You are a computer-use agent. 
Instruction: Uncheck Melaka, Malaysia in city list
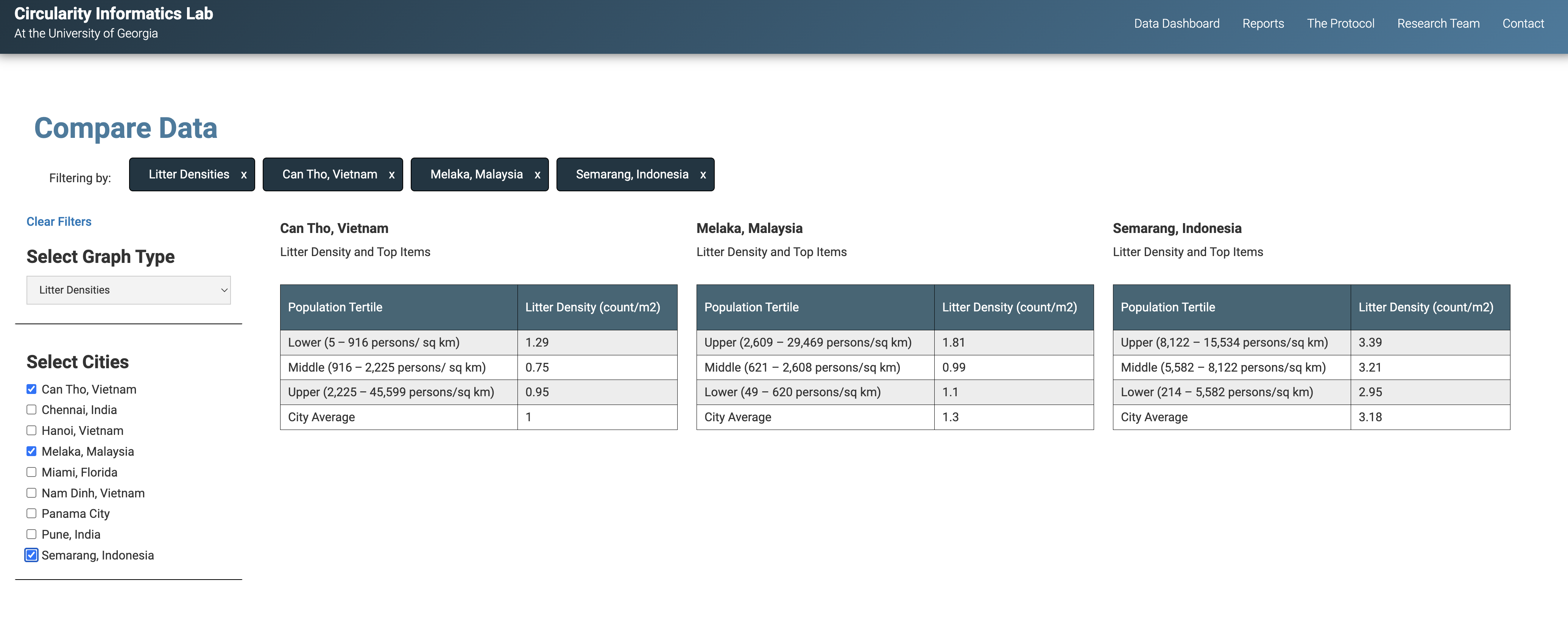pos(32,452)
